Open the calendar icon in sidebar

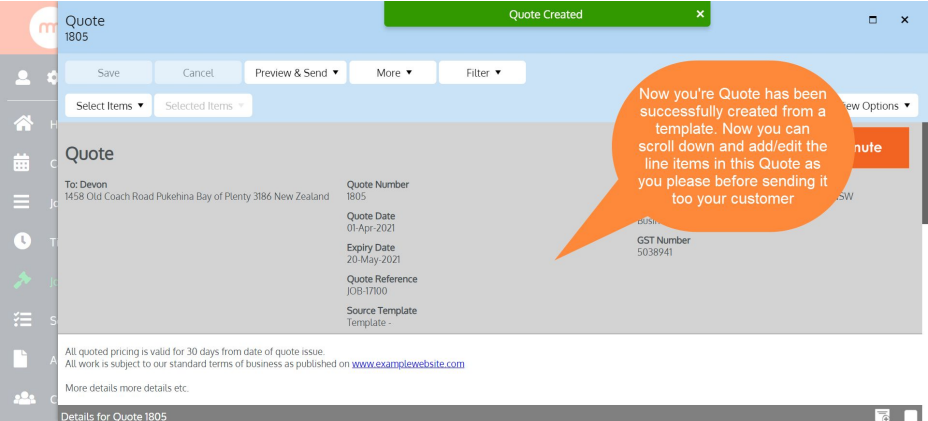coord(22,162)
